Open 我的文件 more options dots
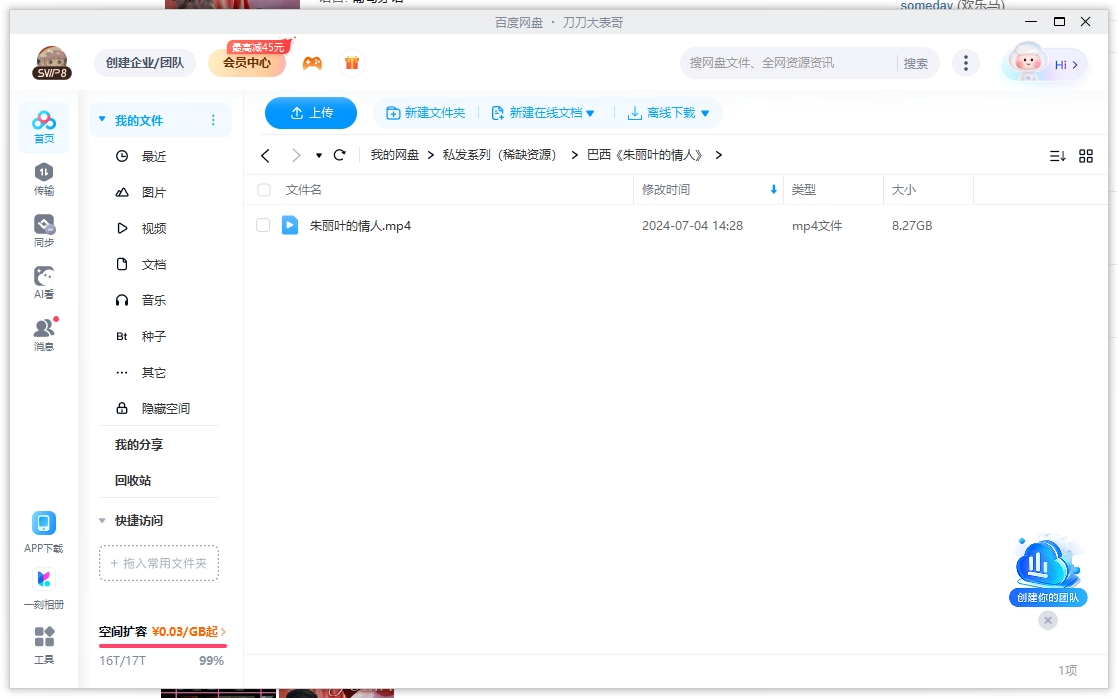Viewport: 1118px width, 698px height. tap(213, 120)
